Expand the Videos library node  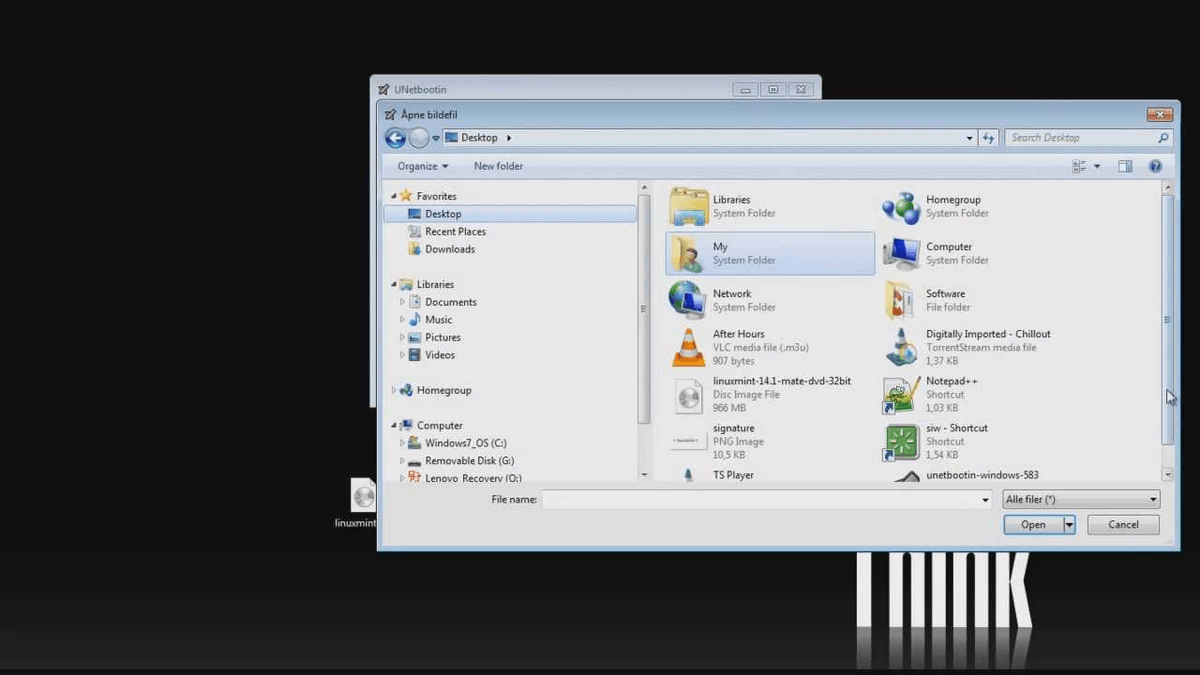coord(402,355)
